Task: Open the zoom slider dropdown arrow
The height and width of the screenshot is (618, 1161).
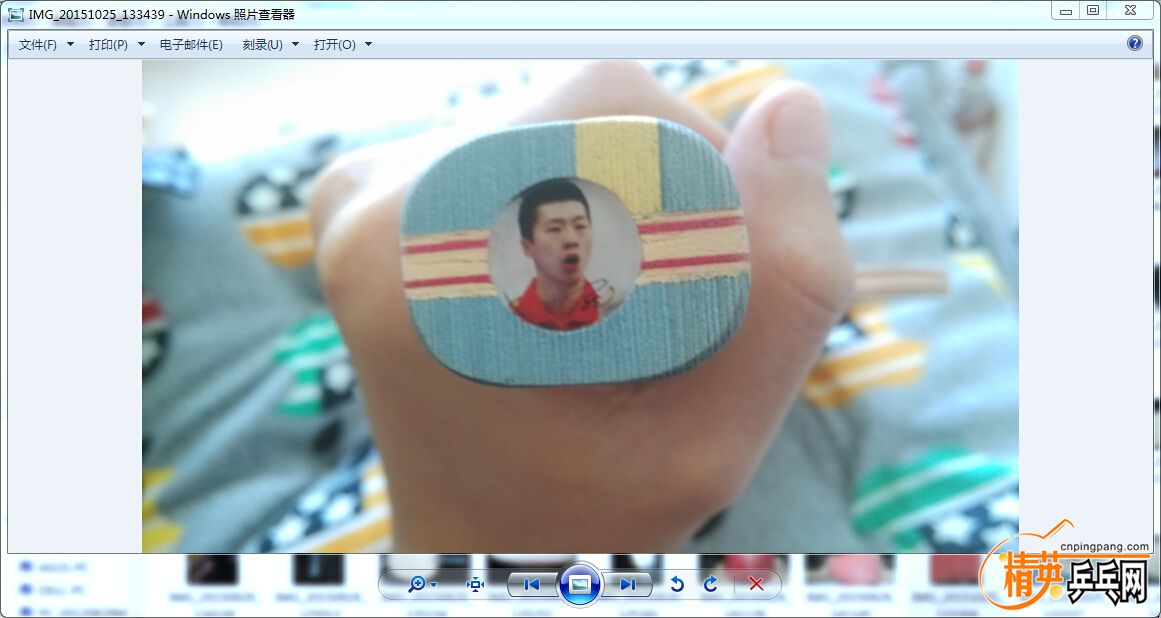Action: 434,586
